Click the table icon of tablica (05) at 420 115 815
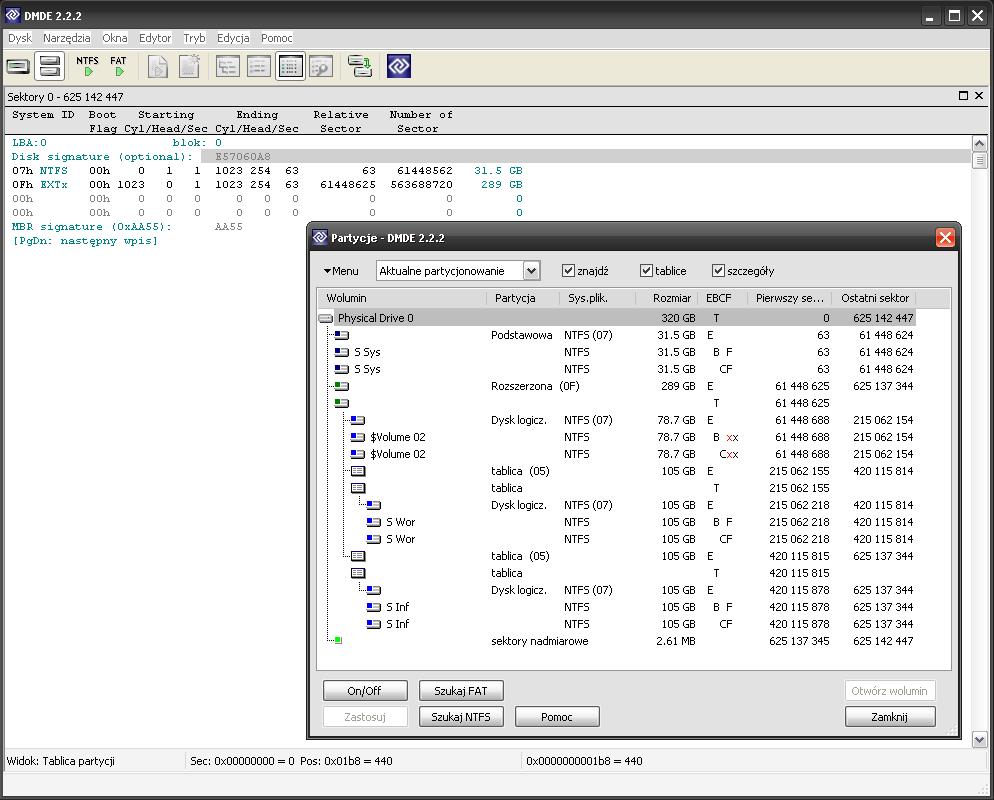 [358, 556]
